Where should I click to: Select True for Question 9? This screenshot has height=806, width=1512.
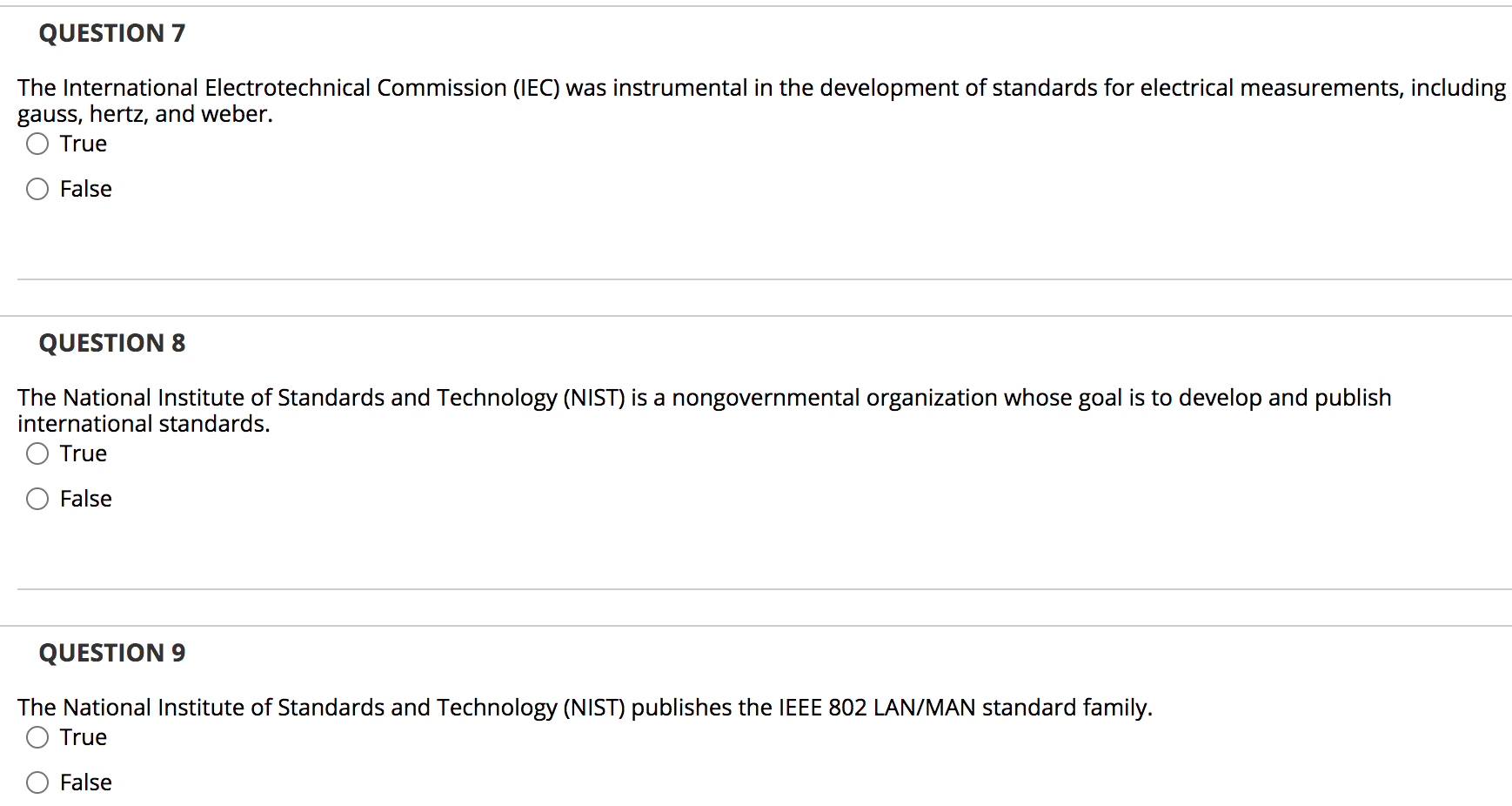click(37, 736)
